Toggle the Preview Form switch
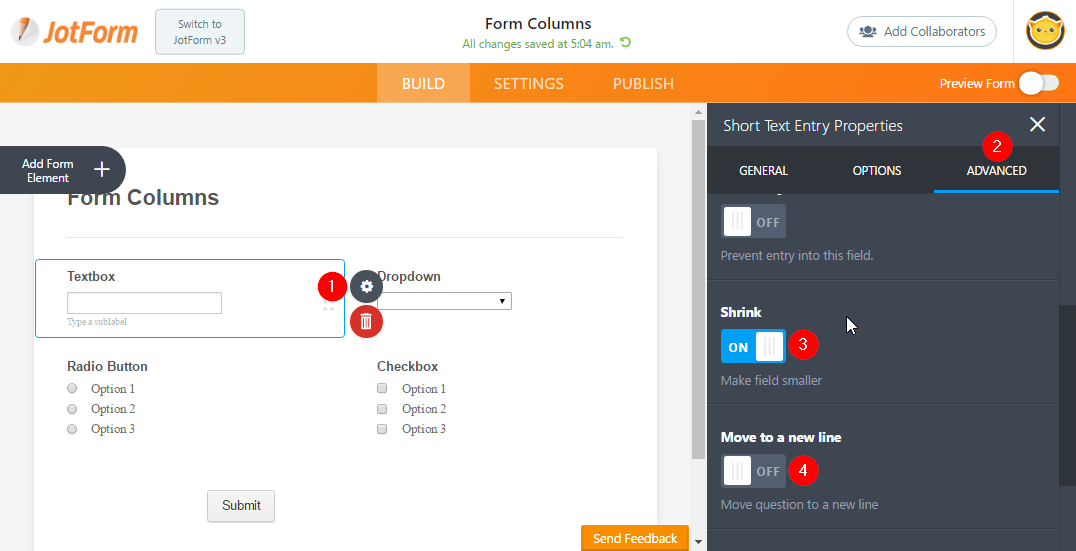The height and width of the screenshot is (551, 1076). tap(1038, 83)
